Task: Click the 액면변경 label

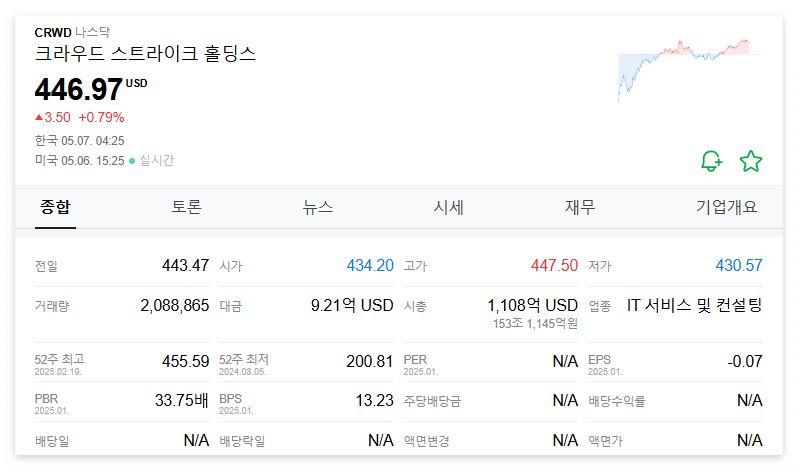Action: point(426,441)
